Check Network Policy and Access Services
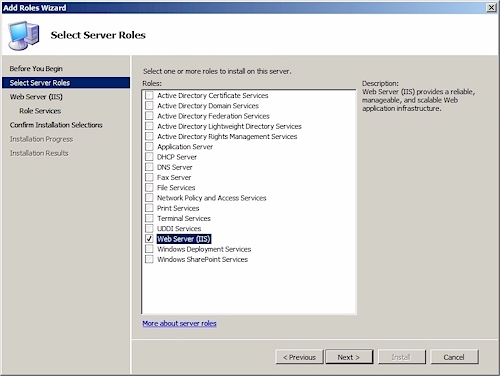The width and height of the screenshot is (500, 376). click(149, 198)
